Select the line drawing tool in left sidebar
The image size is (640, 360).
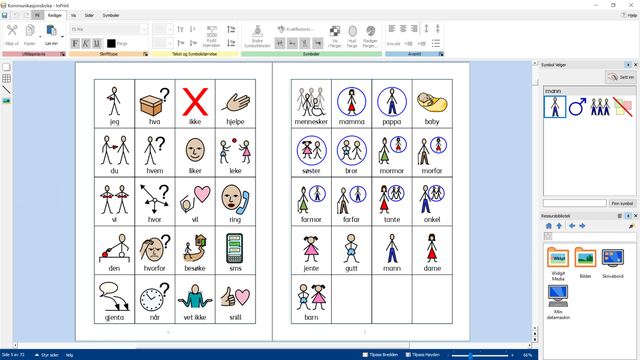point(7,90)
